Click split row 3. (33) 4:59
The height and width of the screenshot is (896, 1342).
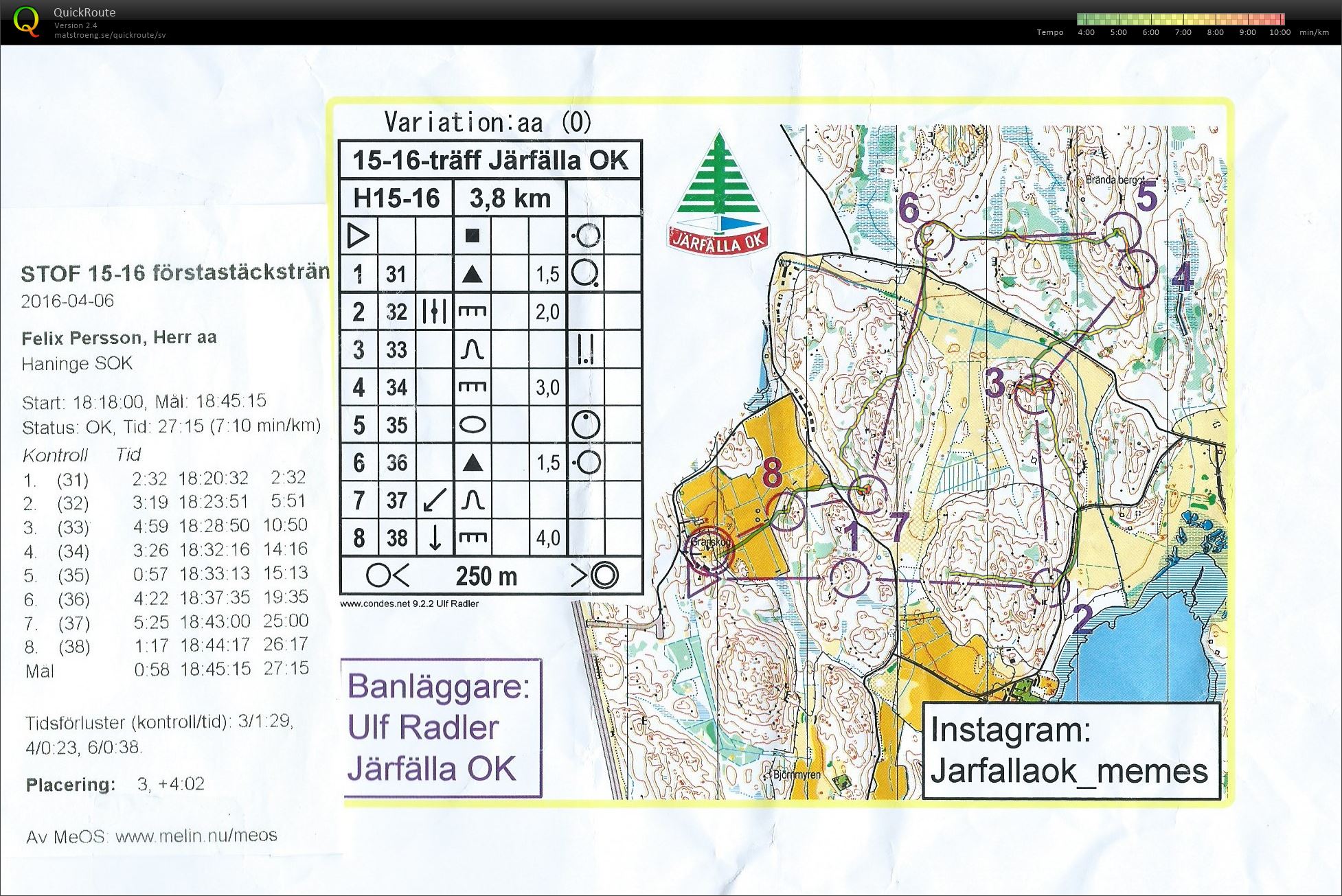tap(165, 527)
